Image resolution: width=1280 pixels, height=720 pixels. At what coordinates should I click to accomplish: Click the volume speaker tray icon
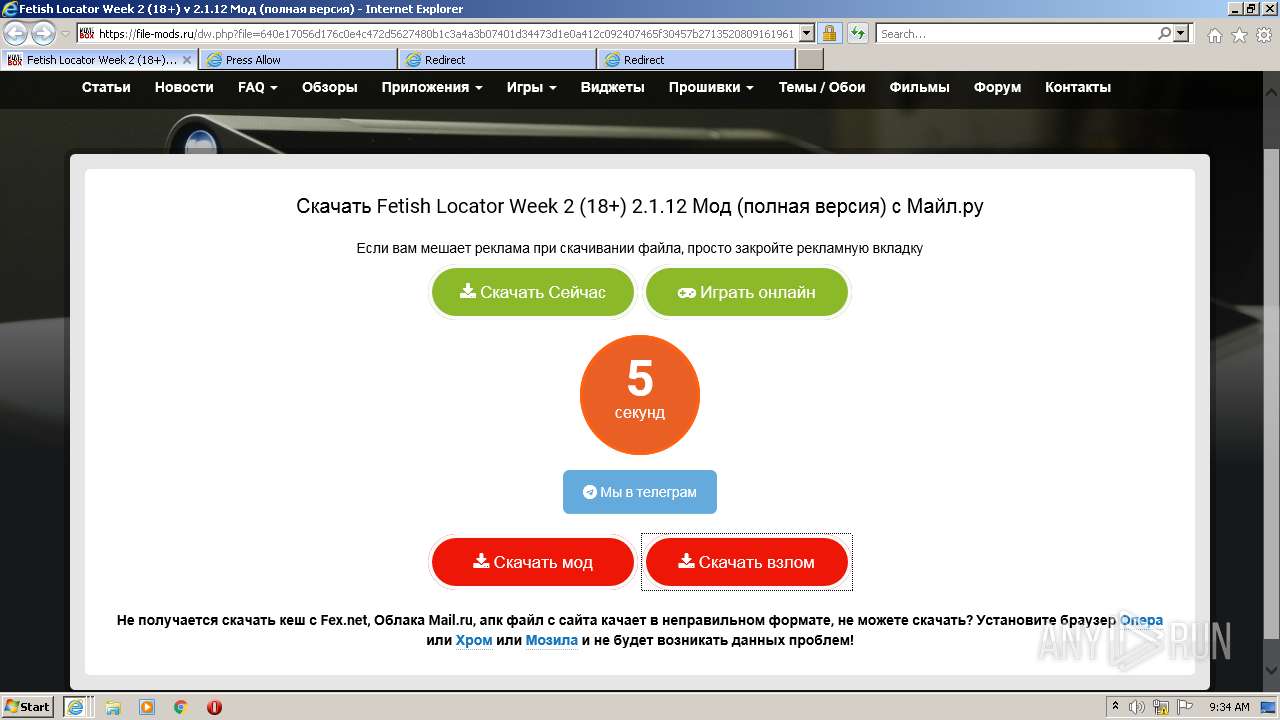point(1139,707)
